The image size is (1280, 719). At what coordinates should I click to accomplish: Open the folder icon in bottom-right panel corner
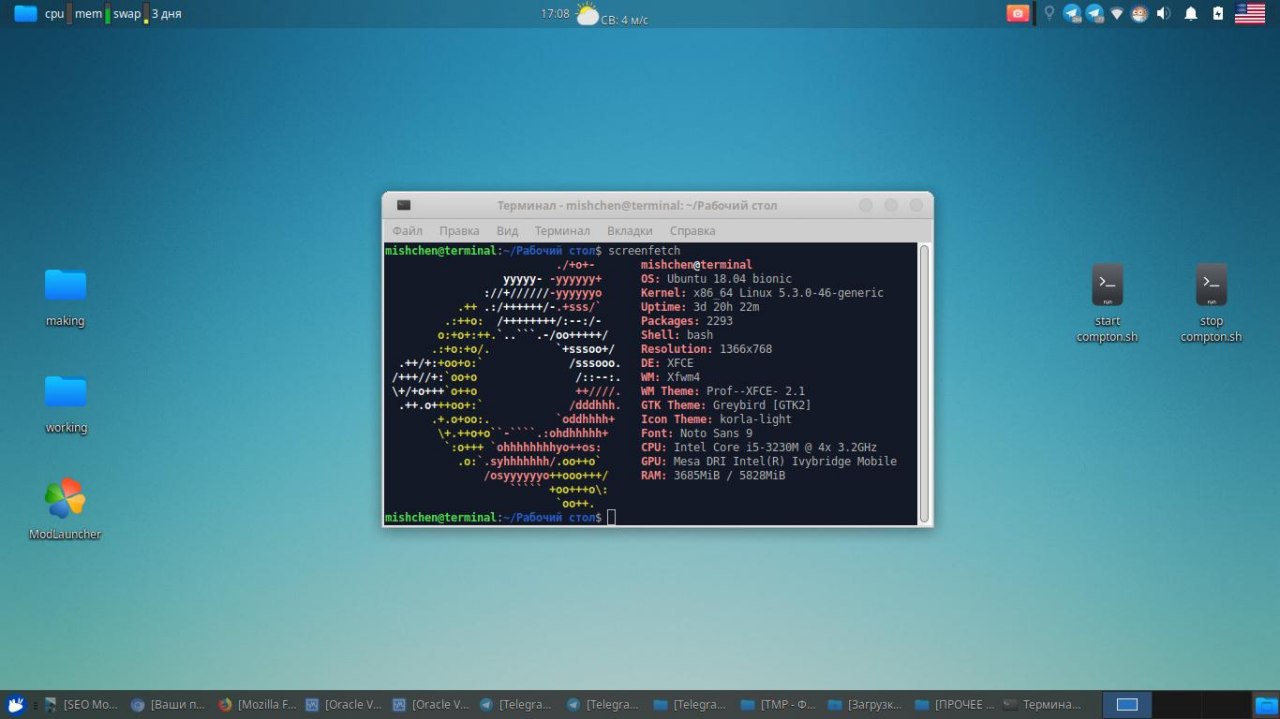pos(1266,705)
